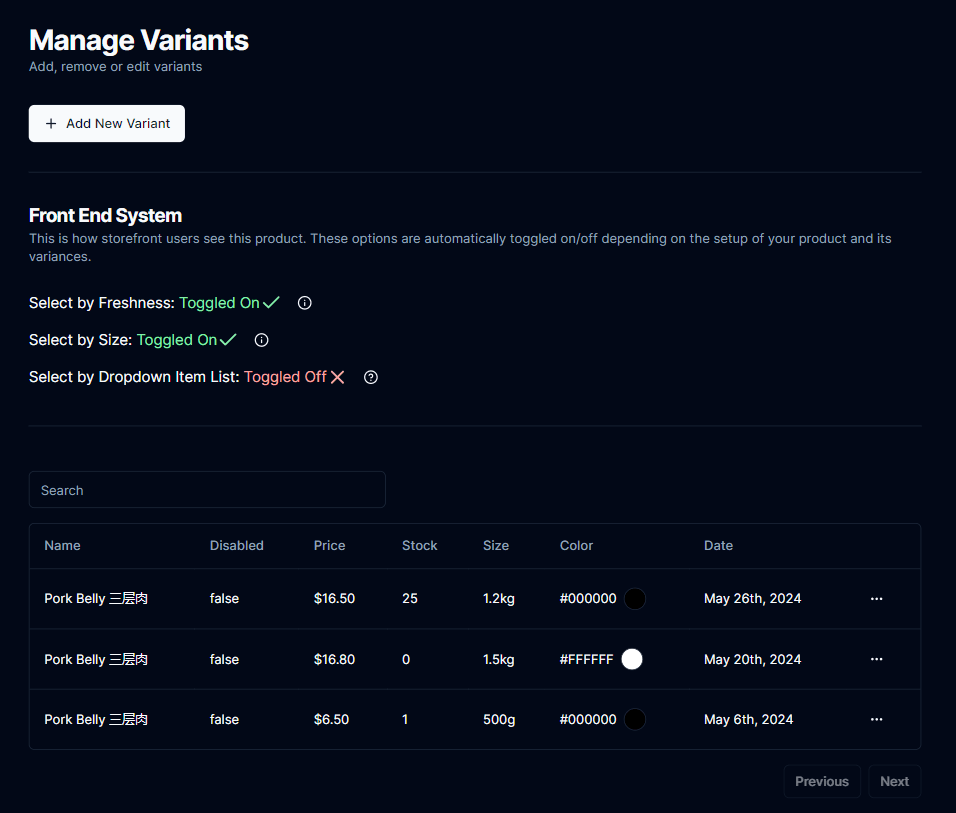Screen dimensions: 956x813
Task: Go to Next page of variants
Action: tap(894, 782)
